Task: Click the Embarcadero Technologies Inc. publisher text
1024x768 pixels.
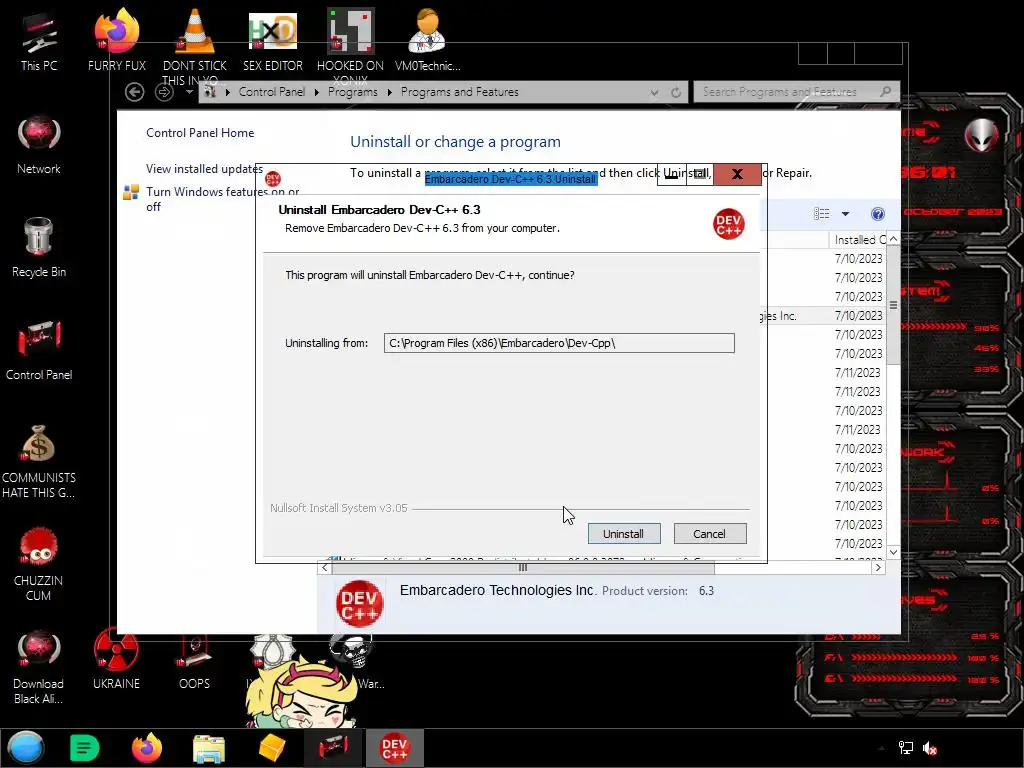Action: click(x=498, y=590)
